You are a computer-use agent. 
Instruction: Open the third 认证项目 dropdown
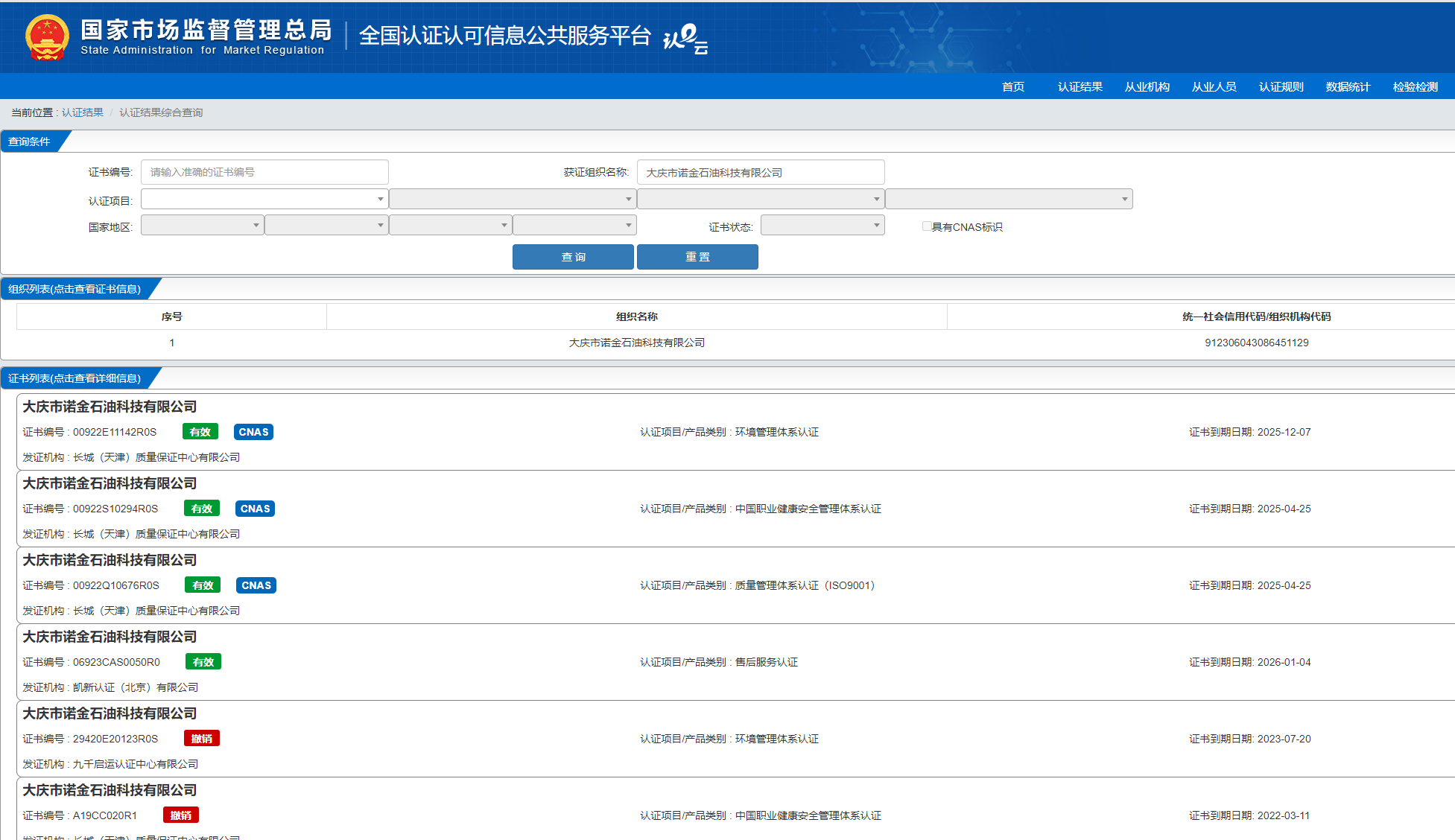[x=761, y=199]
